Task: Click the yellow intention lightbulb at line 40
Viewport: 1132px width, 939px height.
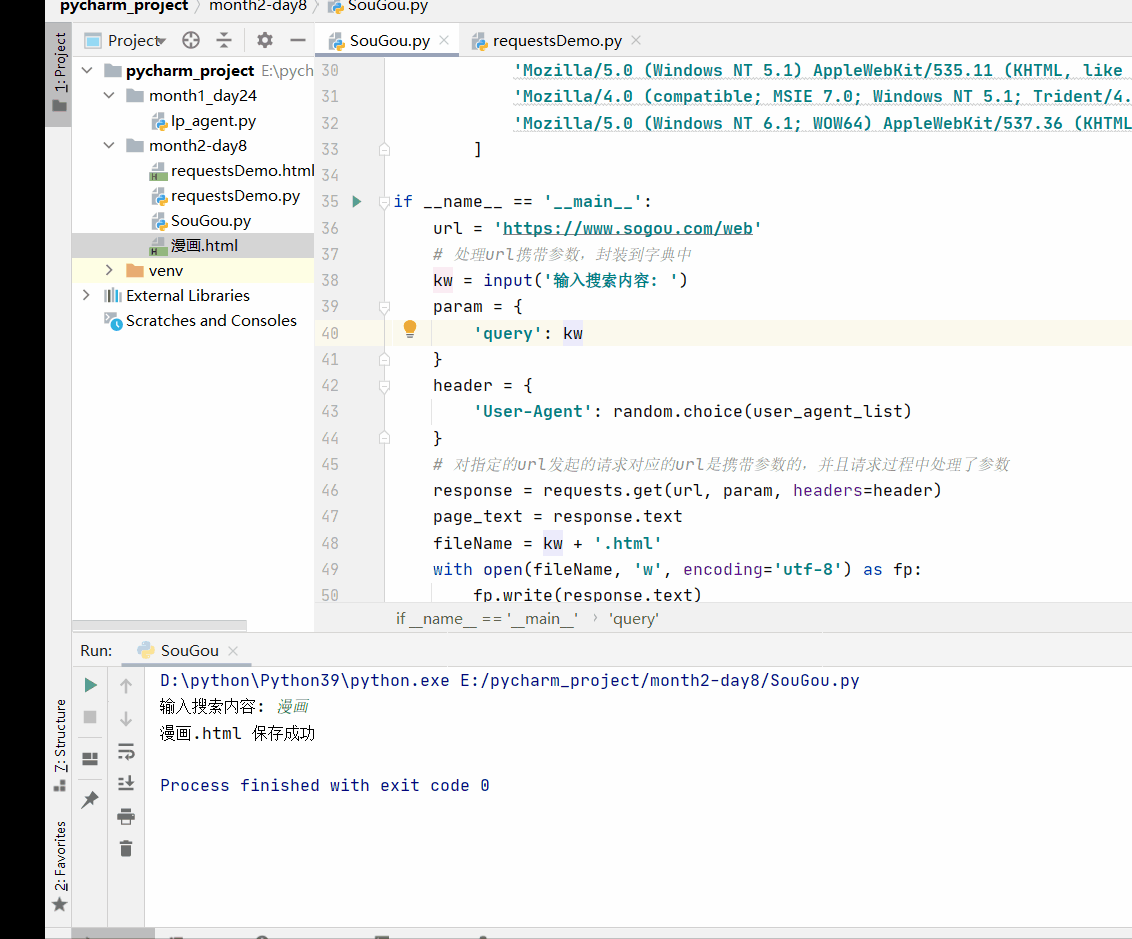Action: tap(409, 330)
